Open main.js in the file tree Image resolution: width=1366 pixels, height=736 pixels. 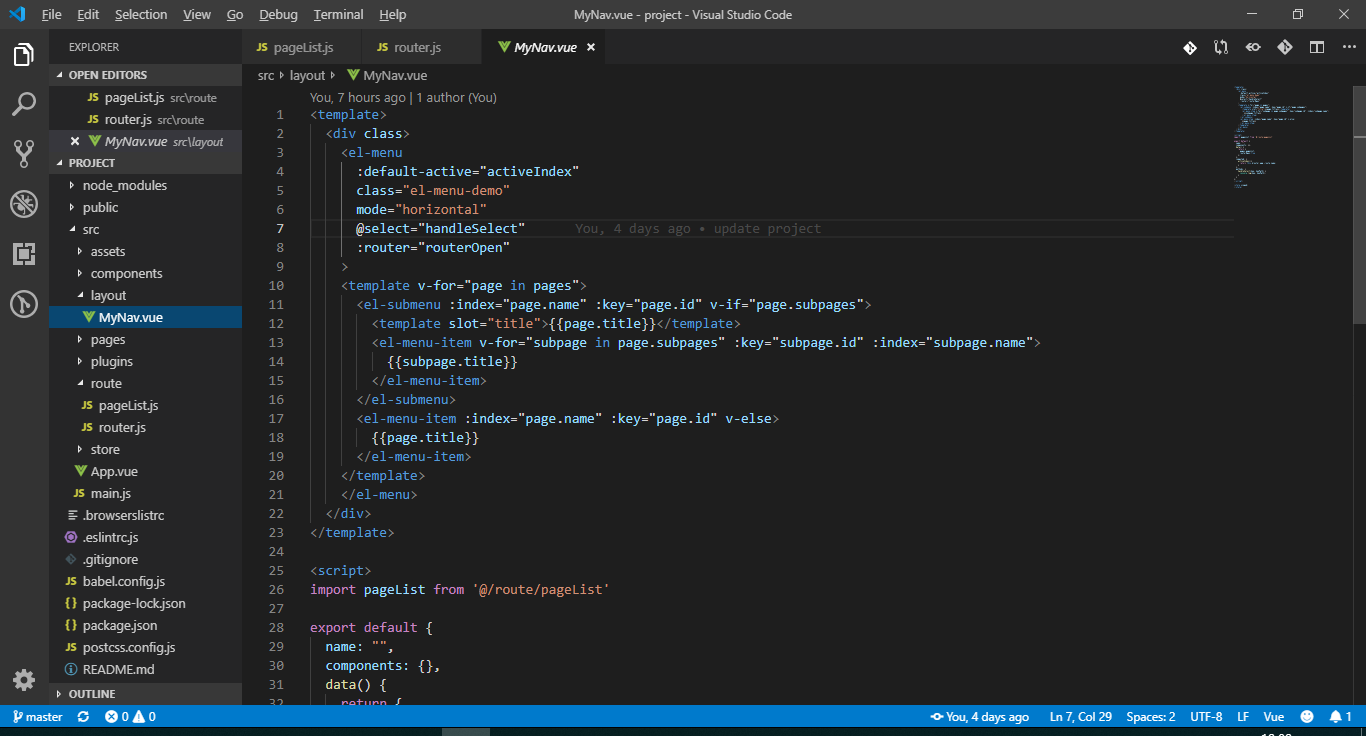pos(111,493)
